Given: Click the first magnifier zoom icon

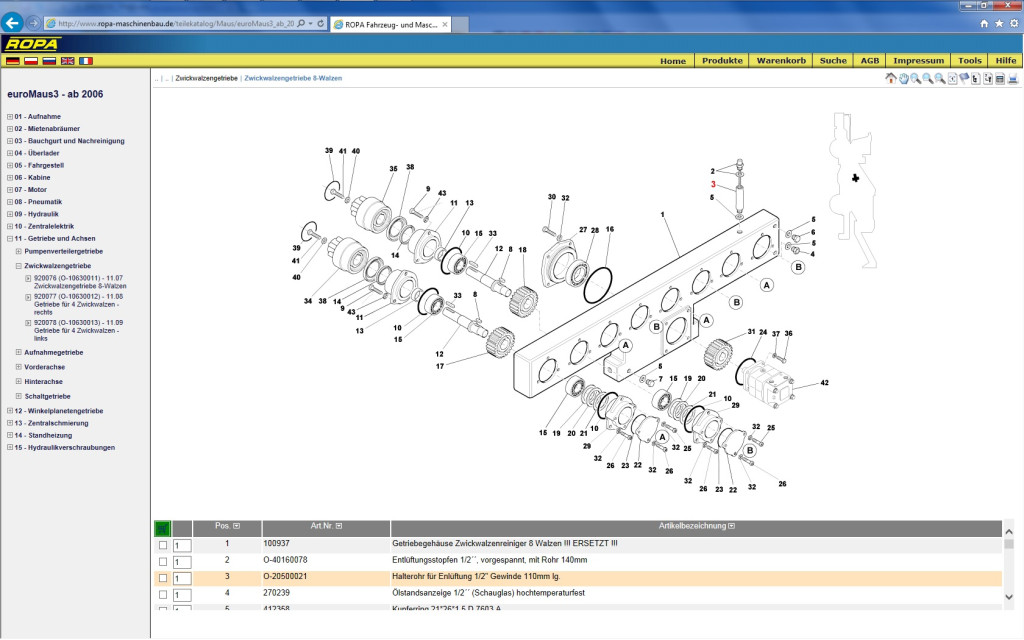Looking at the screenshot, I should [916, 78].
